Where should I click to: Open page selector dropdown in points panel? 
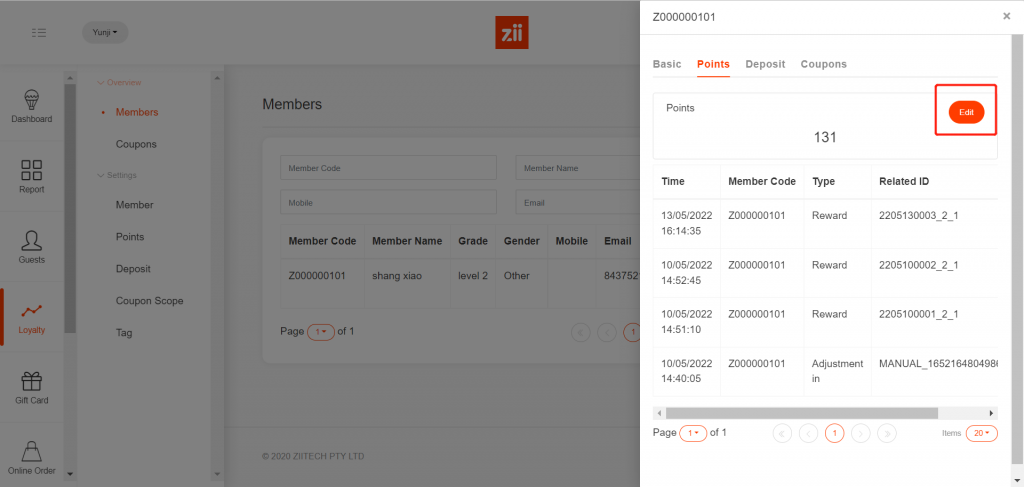(x=692, y=433)
